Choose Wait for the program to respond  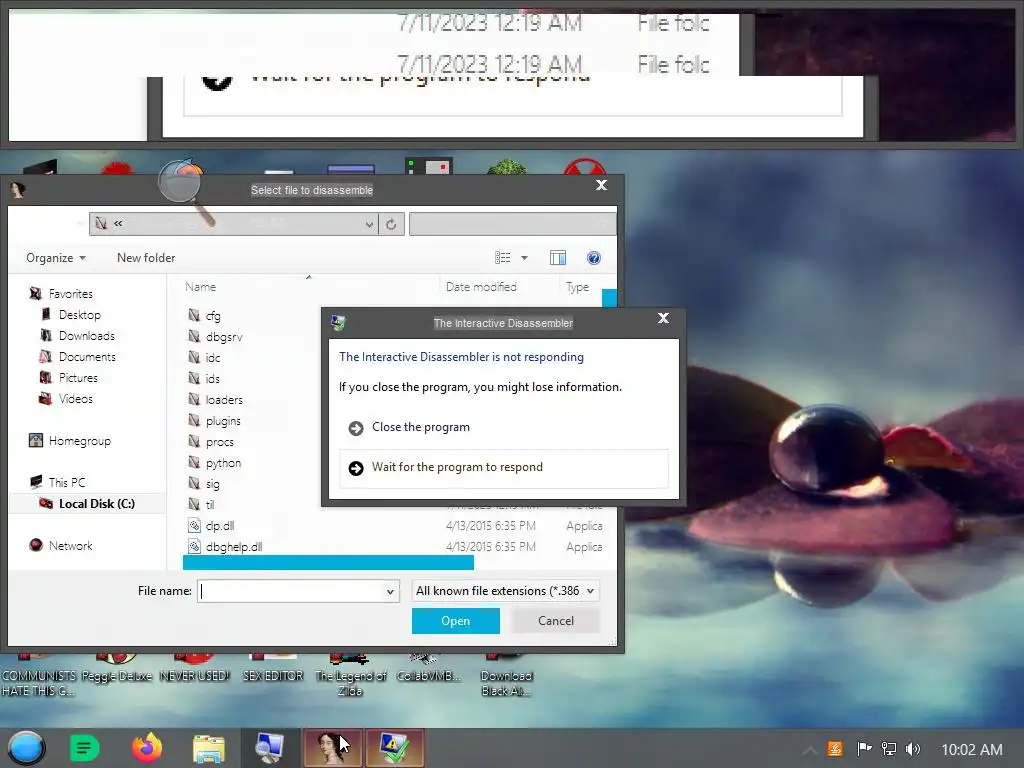coord(504,468)
